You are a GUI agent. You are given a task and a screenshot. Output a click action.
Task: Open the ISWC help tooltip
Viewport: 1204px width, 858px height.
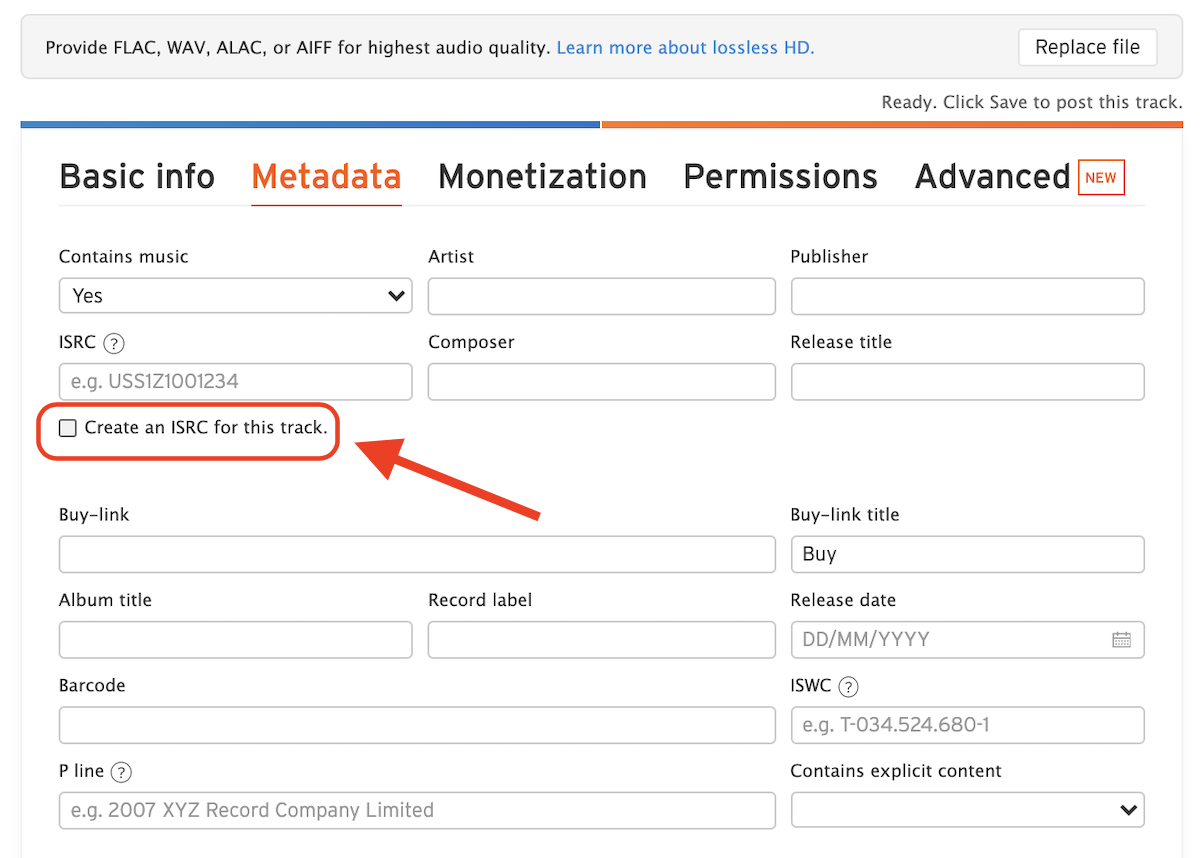click(849, 687)
